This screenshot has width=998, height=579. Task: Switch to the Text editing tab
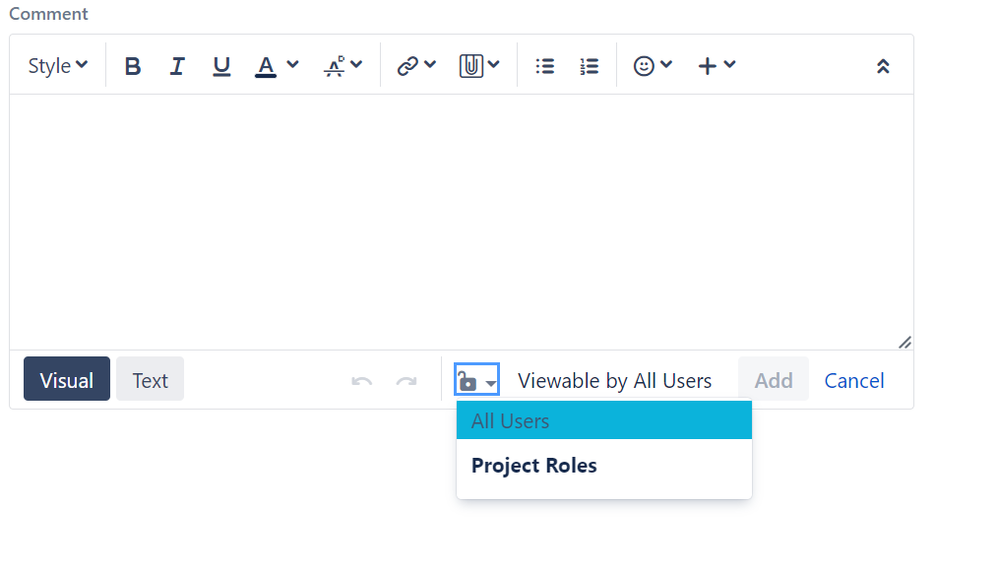(149, 379)
